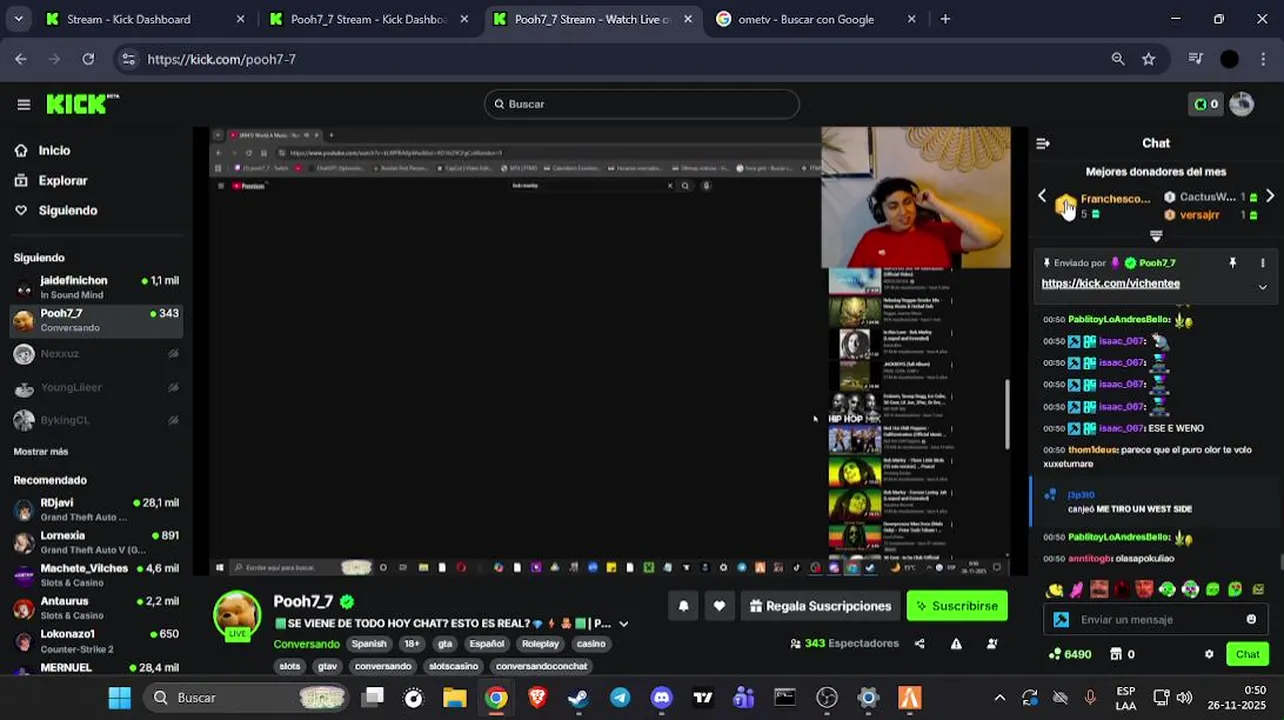Send message with Chat button
Viewport: 1284px width, 720px height.
pos(1247,654)
